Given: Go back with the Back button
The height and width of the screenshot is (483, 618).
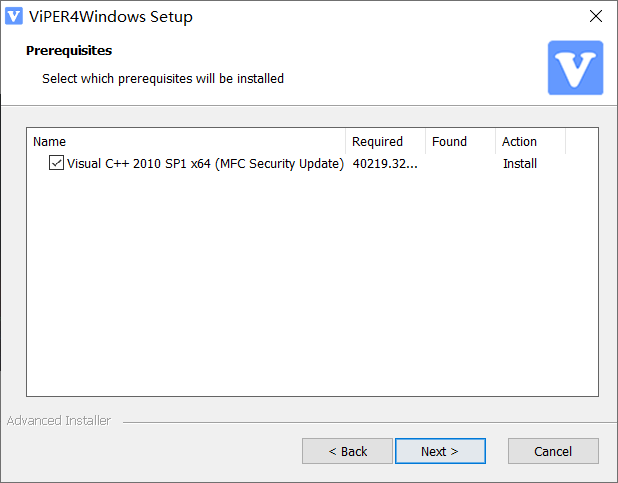Looking at the screenshot, I should coord(347,451).
